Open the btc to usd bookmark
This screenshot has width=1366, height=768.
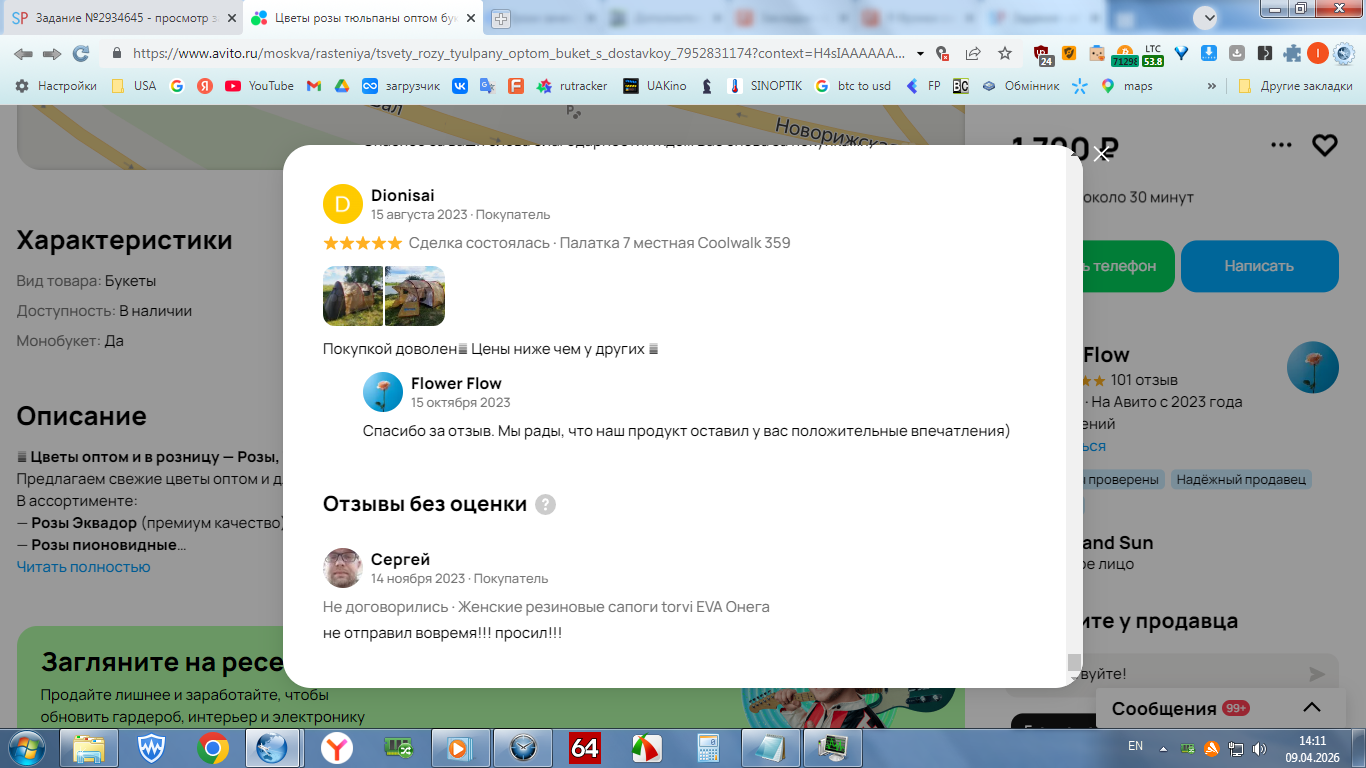pos(852,86)
